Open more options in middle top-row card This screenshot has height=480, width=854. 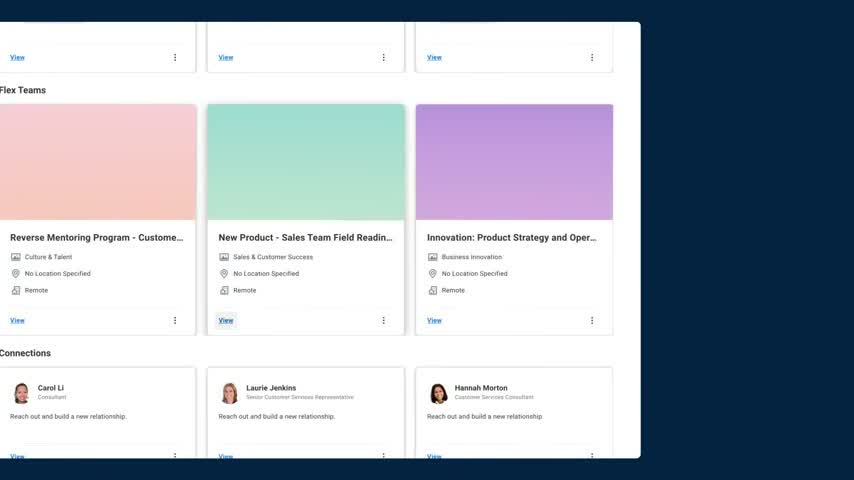[x=383, y=57]
